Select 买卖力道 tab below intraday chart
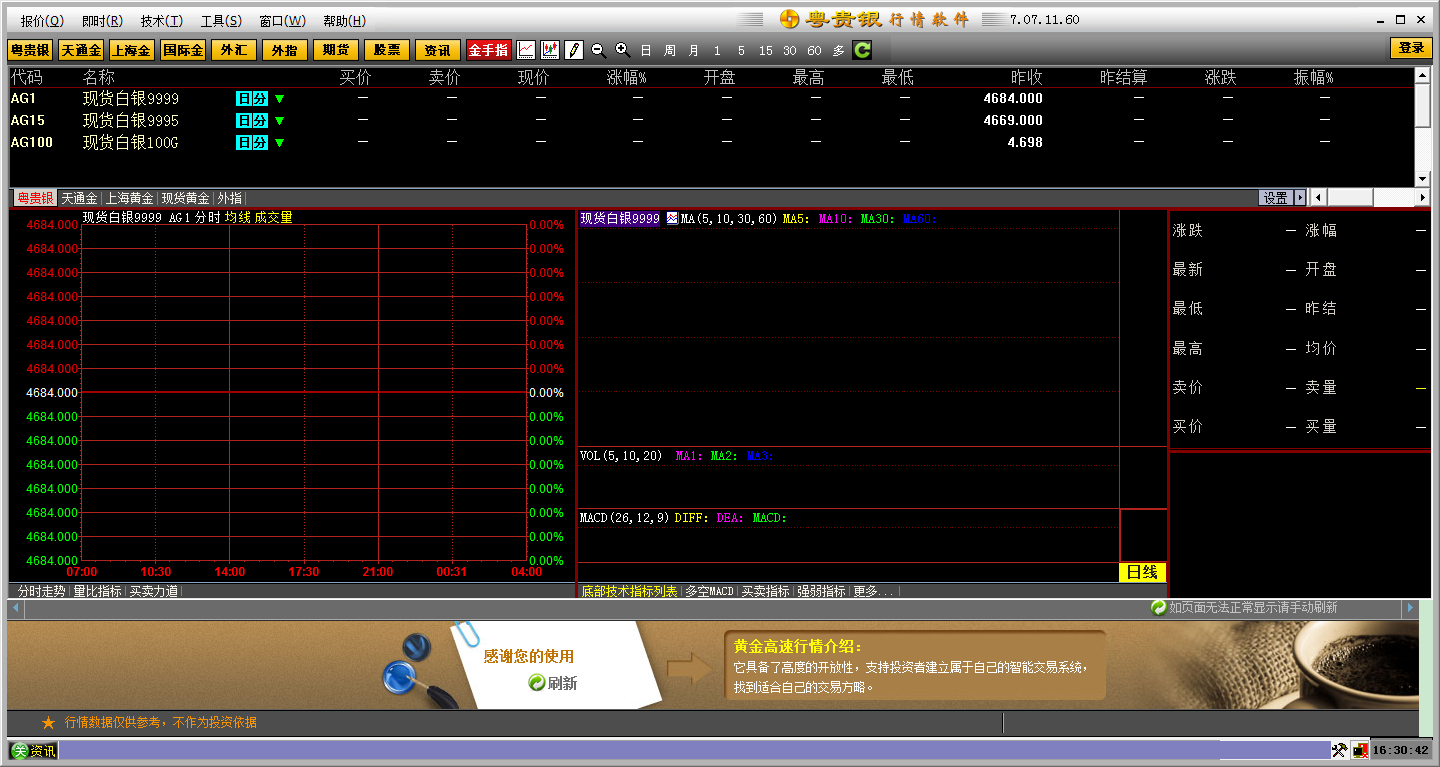The width and height of the screenshot is (1440, 767). [153, 591]
